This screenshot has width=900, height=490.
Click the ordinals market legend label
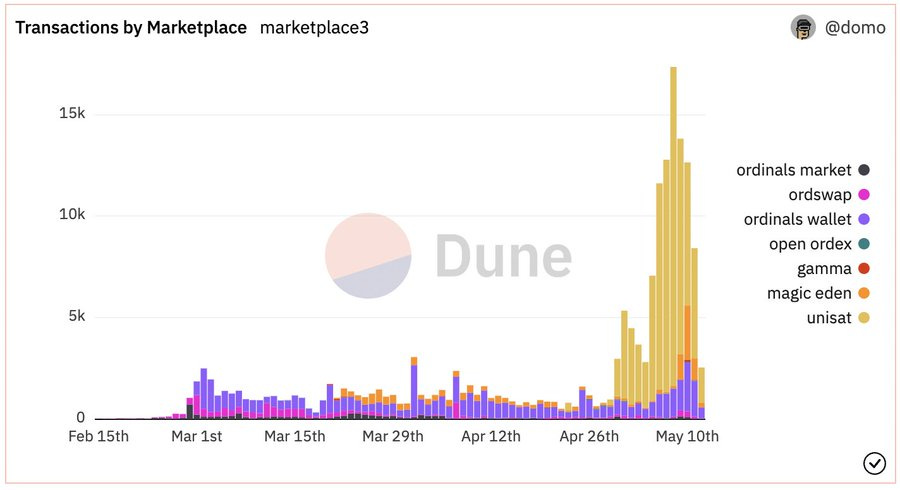click(x=794, y=170)
